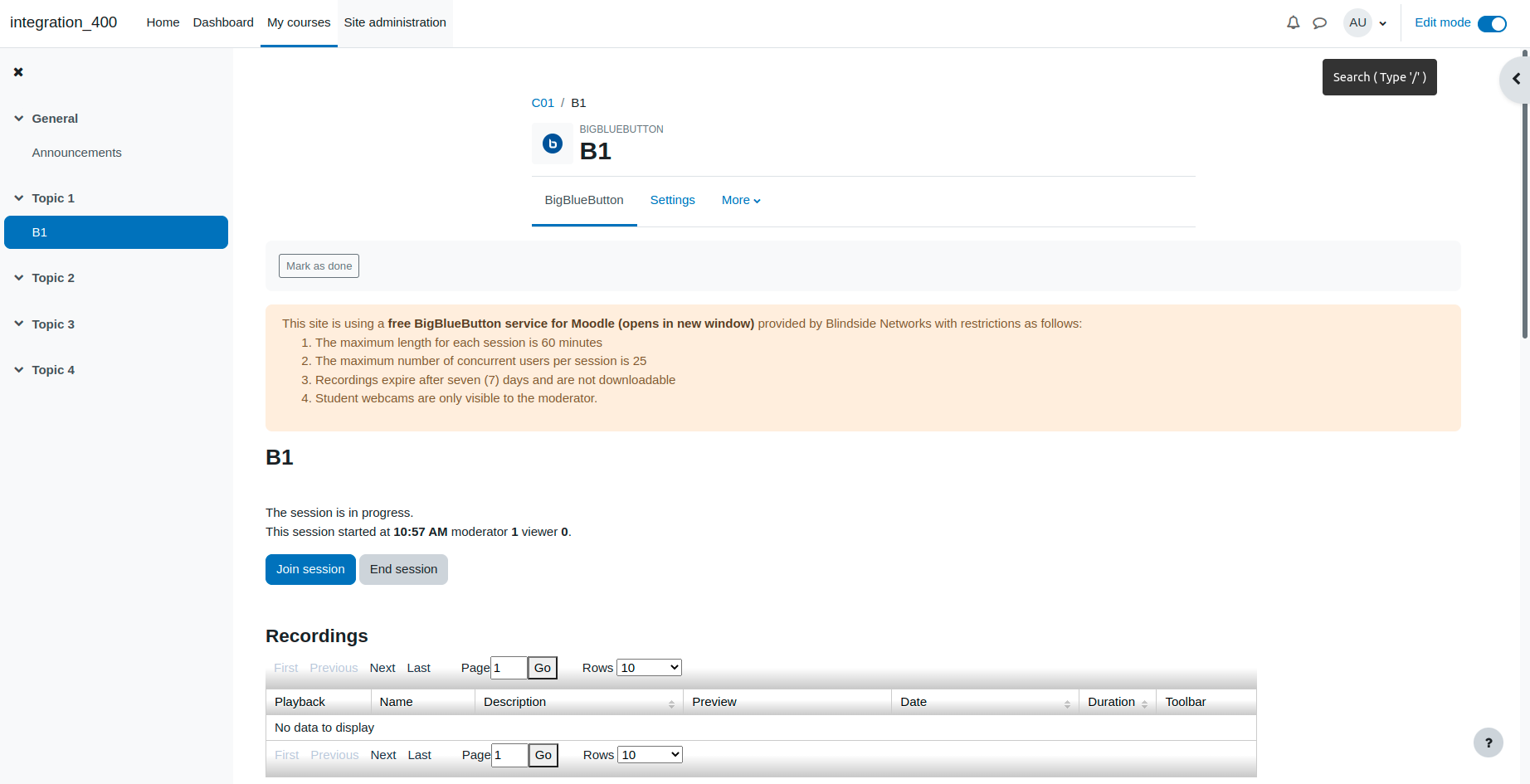Switch to the BigBlueButton tab
Image resolution: width=1530 pixels, height=784 pixels.
click(584, 200)
